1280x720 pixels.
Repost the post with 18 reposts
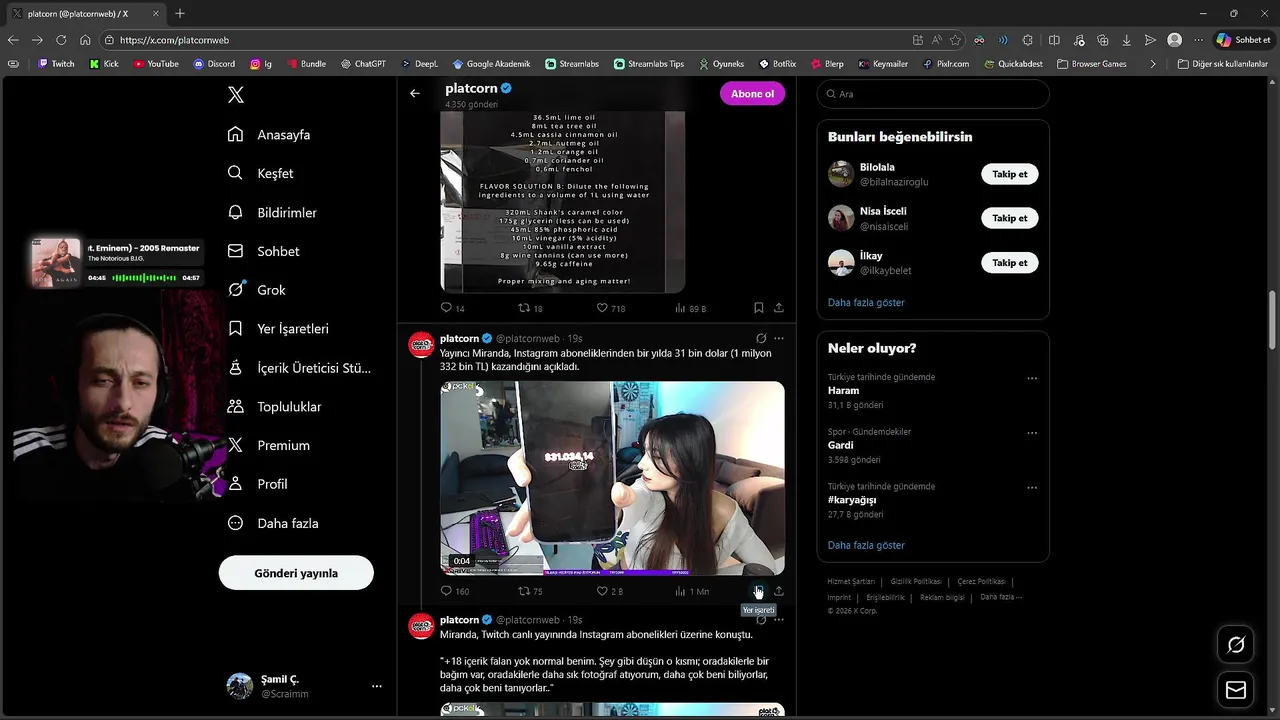(530, 308)
